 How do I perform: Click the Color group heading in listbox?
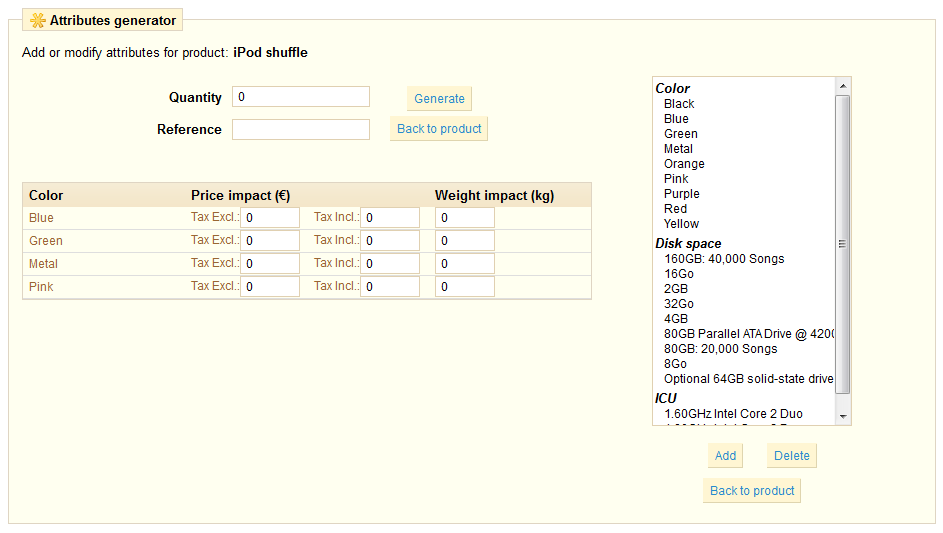[x=672, y=88]
